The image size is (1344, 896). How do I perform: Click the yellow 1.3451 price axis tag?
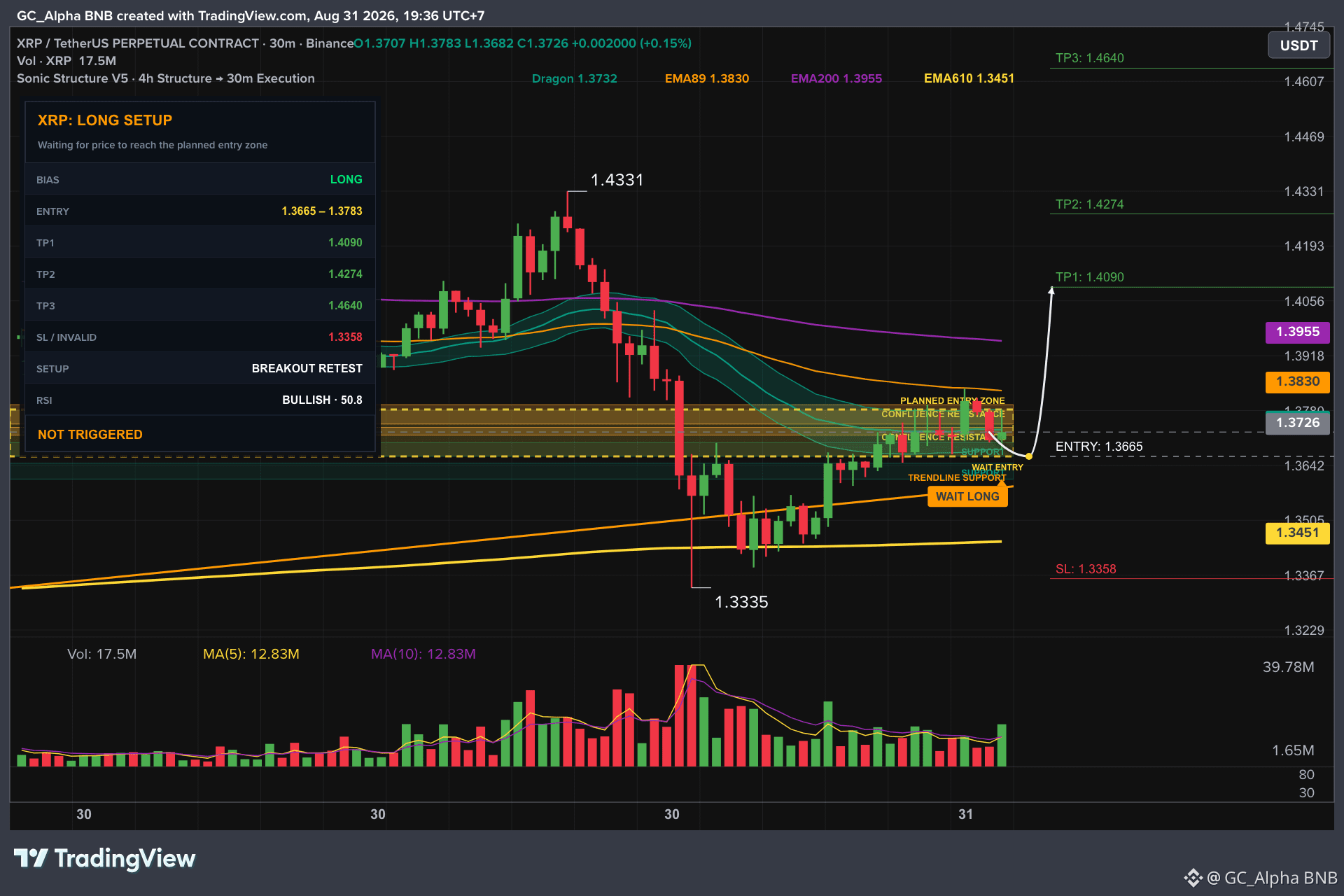(1297, 533)
